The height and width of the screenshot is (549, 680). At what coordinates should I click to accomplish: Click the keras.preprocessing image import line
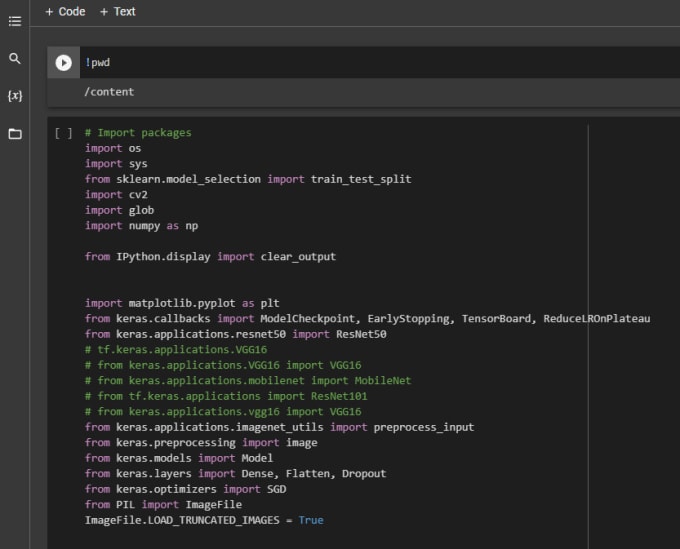[201, 443]
